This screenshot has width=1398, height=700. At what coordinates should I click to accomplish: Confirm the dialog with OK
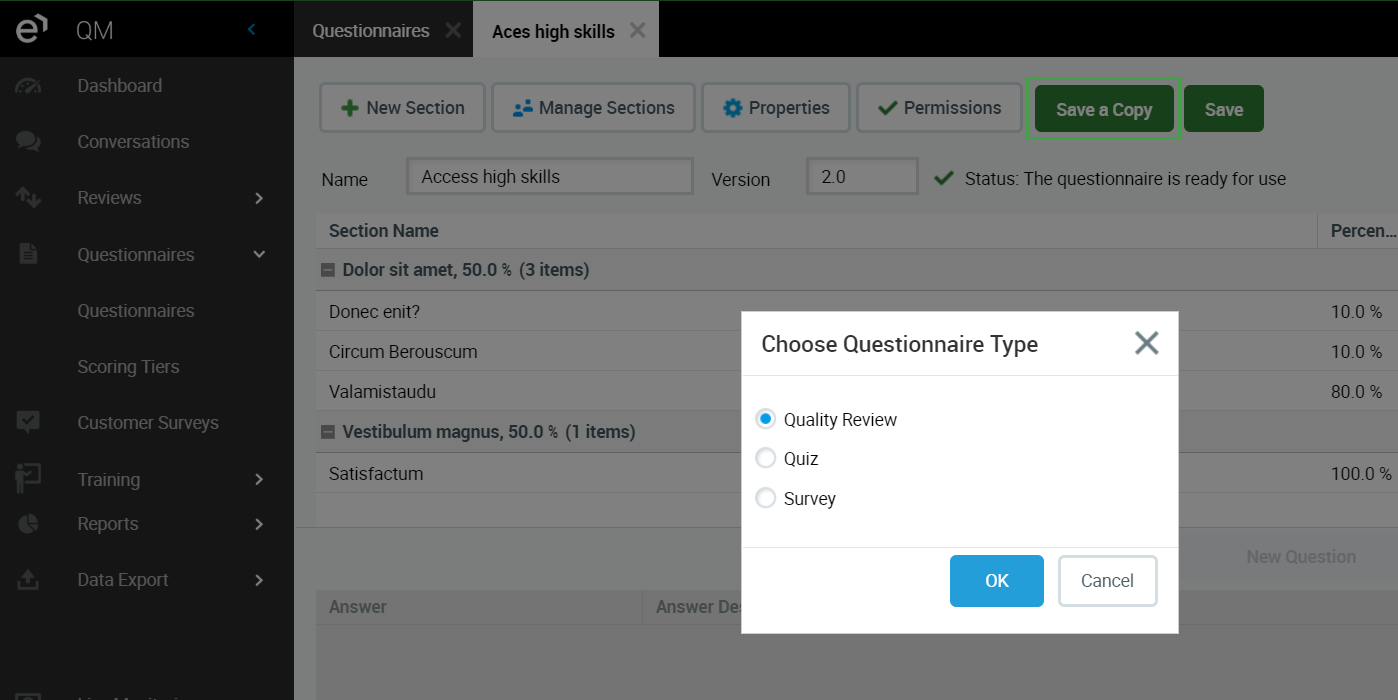[996, 581]
